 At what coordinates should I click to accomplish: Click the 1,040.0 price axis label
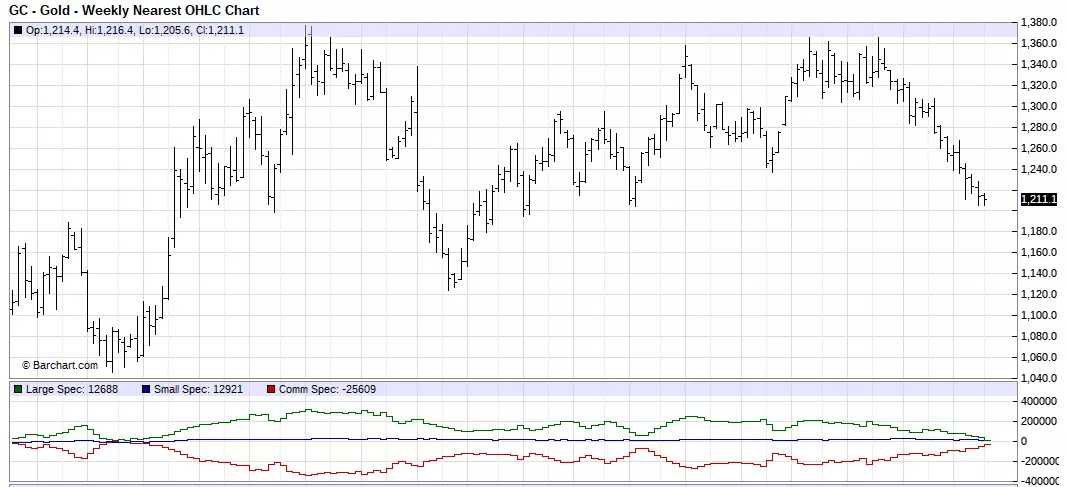pos(1039,378)
